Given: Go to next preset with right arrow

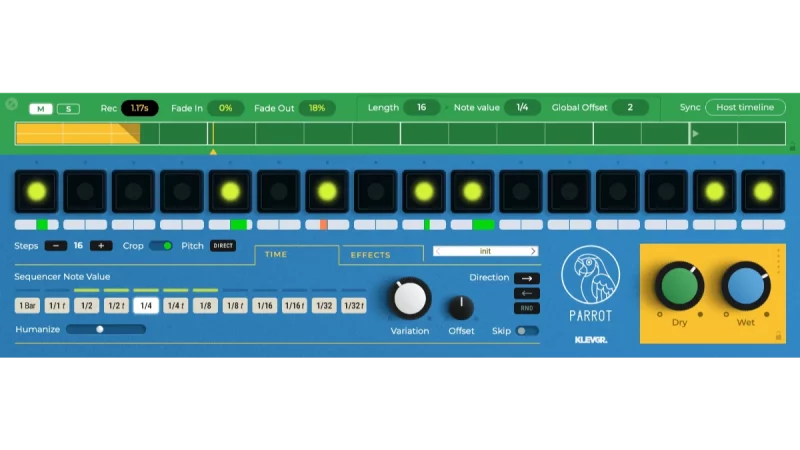Looking at the screenshot, I should 533,251.
